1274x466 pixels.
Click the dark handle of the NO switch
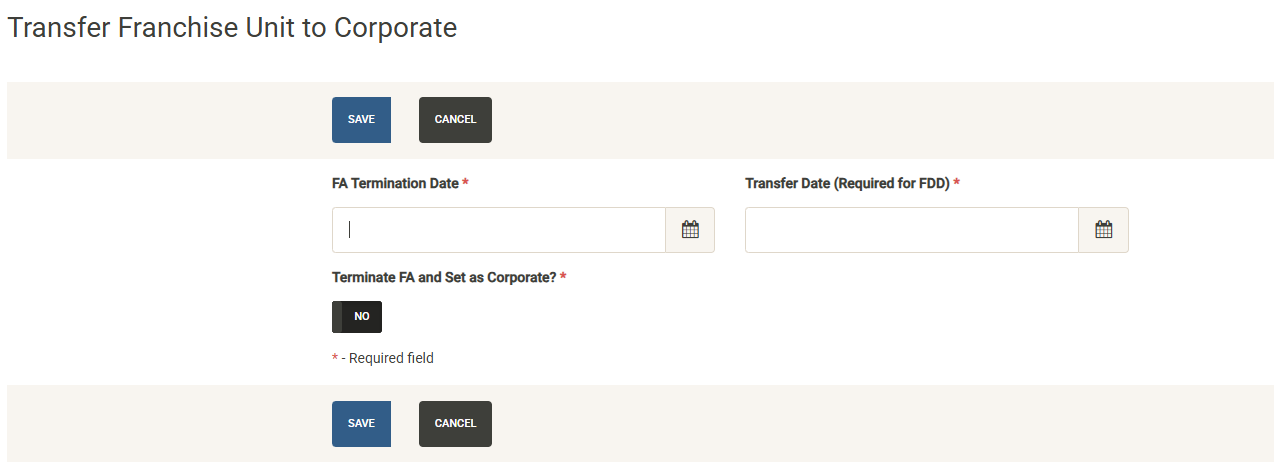coord(337,317)
